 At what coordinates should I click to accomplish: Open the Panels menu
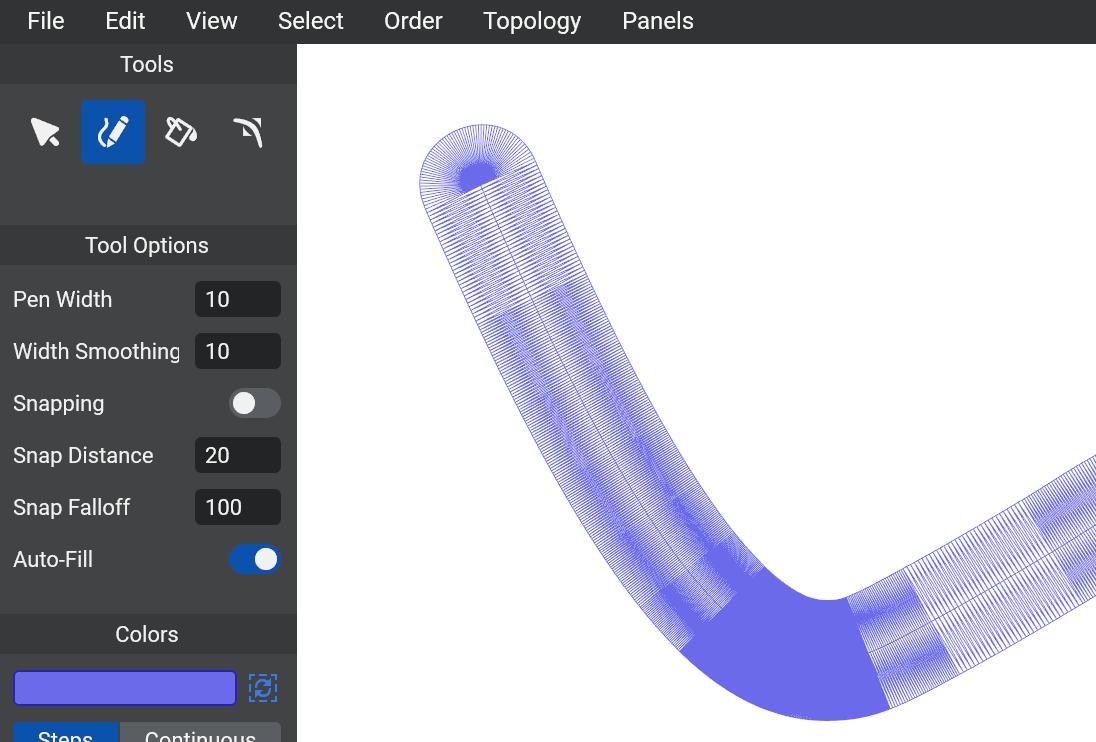point(658,21)
